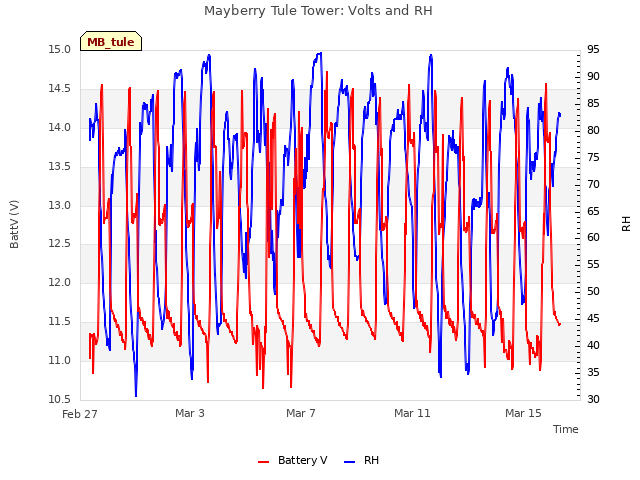Image resolution: width=640 pixels, height=480 pixels.
Task: Click the blue RH legend marker
Action: click(350, 462)
